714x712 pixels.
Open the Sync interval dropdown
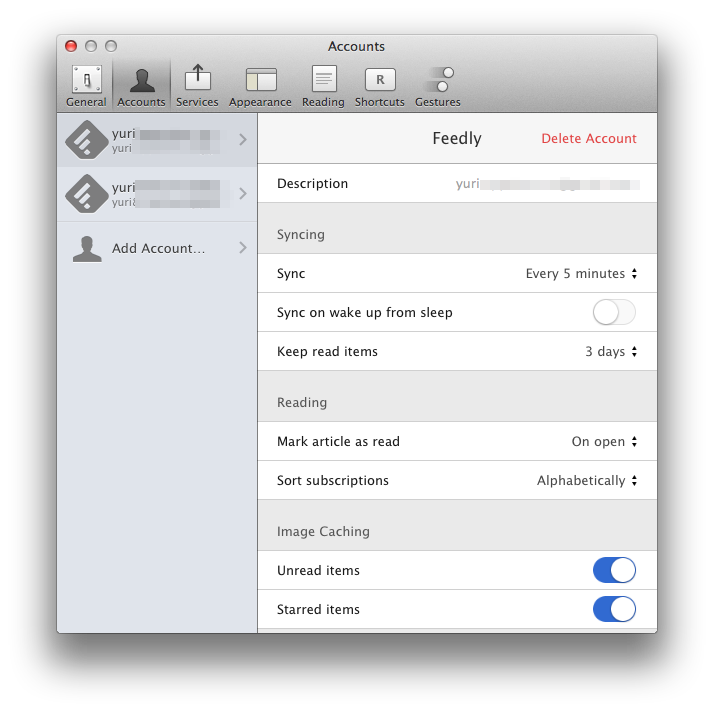click(581, 273)
